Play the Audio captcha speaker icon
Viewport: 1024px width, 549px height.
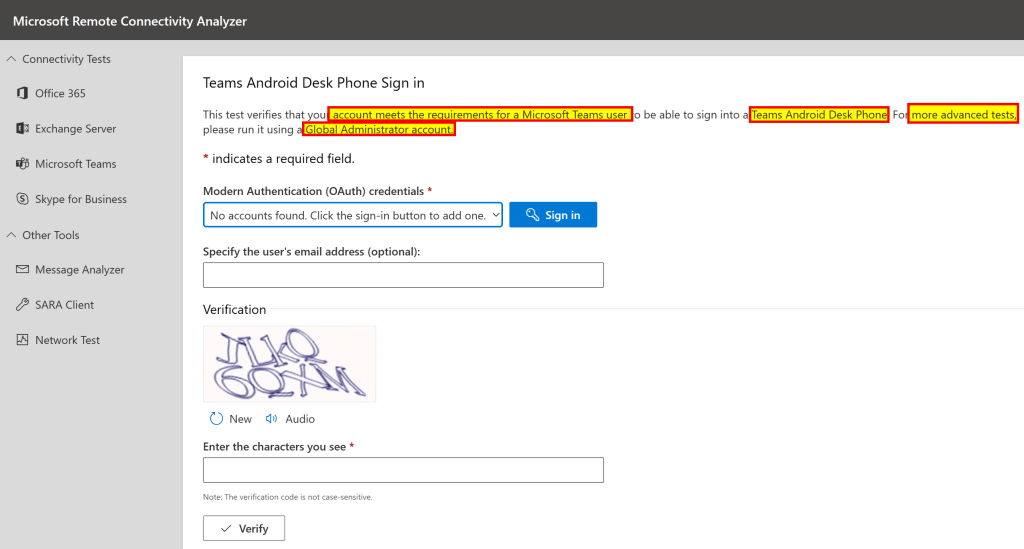pyautogui.click(x=272, y=419)
